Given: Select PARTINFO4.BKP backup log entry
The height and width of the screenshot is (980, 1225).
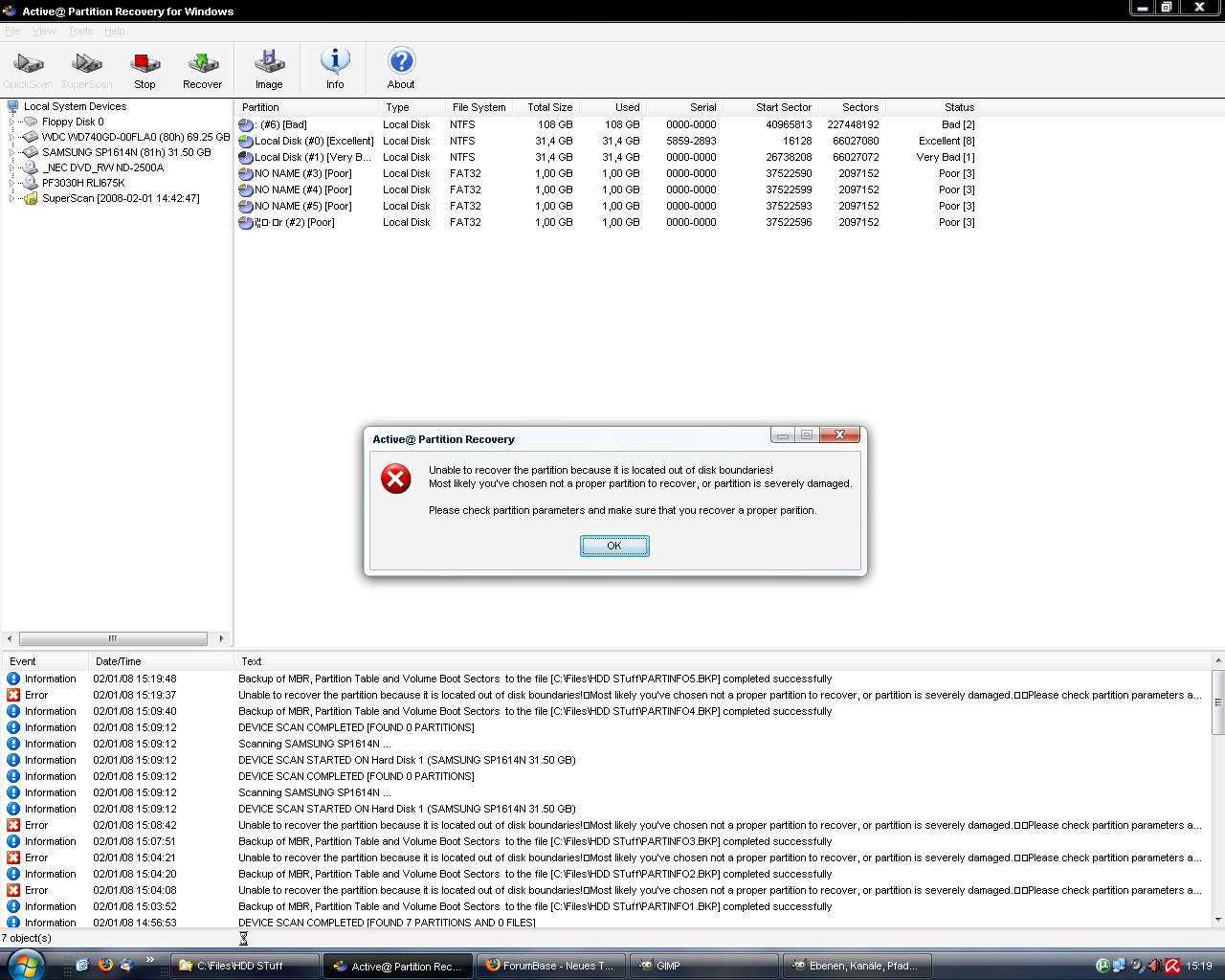Looking at the screenshot, I should pyautogui.click(x=606, y=711).
